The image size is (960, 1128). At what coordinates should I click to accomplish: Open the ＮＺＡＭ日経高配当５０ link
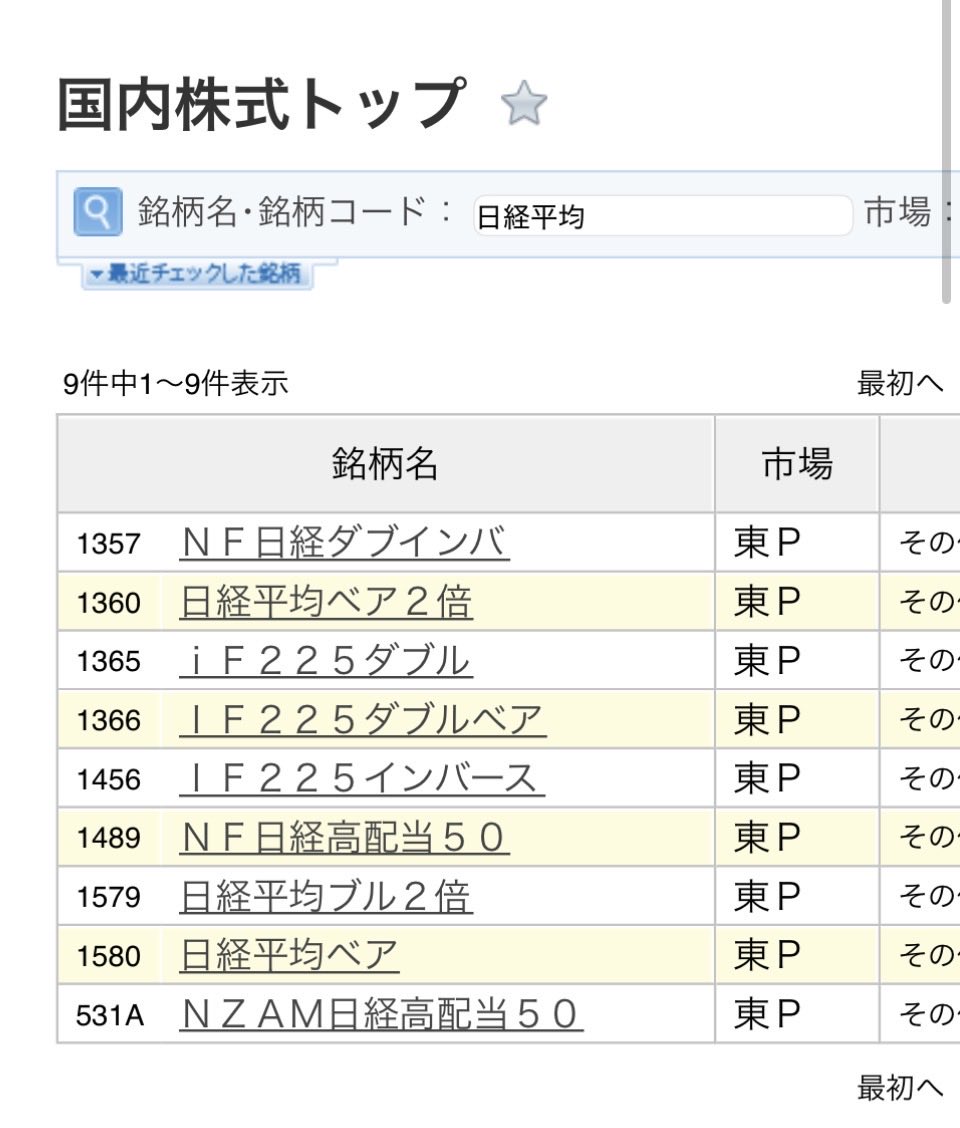[x=381, y=1014]
